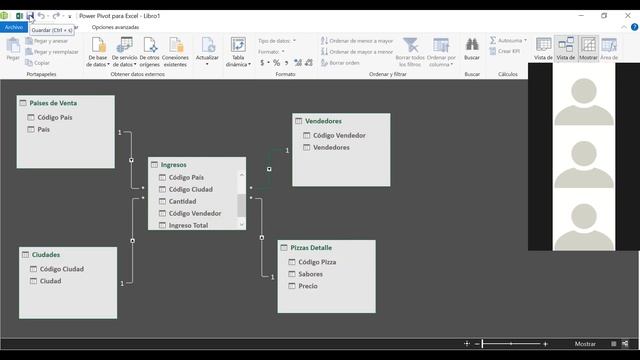Increase decimal places

(298, 63)
